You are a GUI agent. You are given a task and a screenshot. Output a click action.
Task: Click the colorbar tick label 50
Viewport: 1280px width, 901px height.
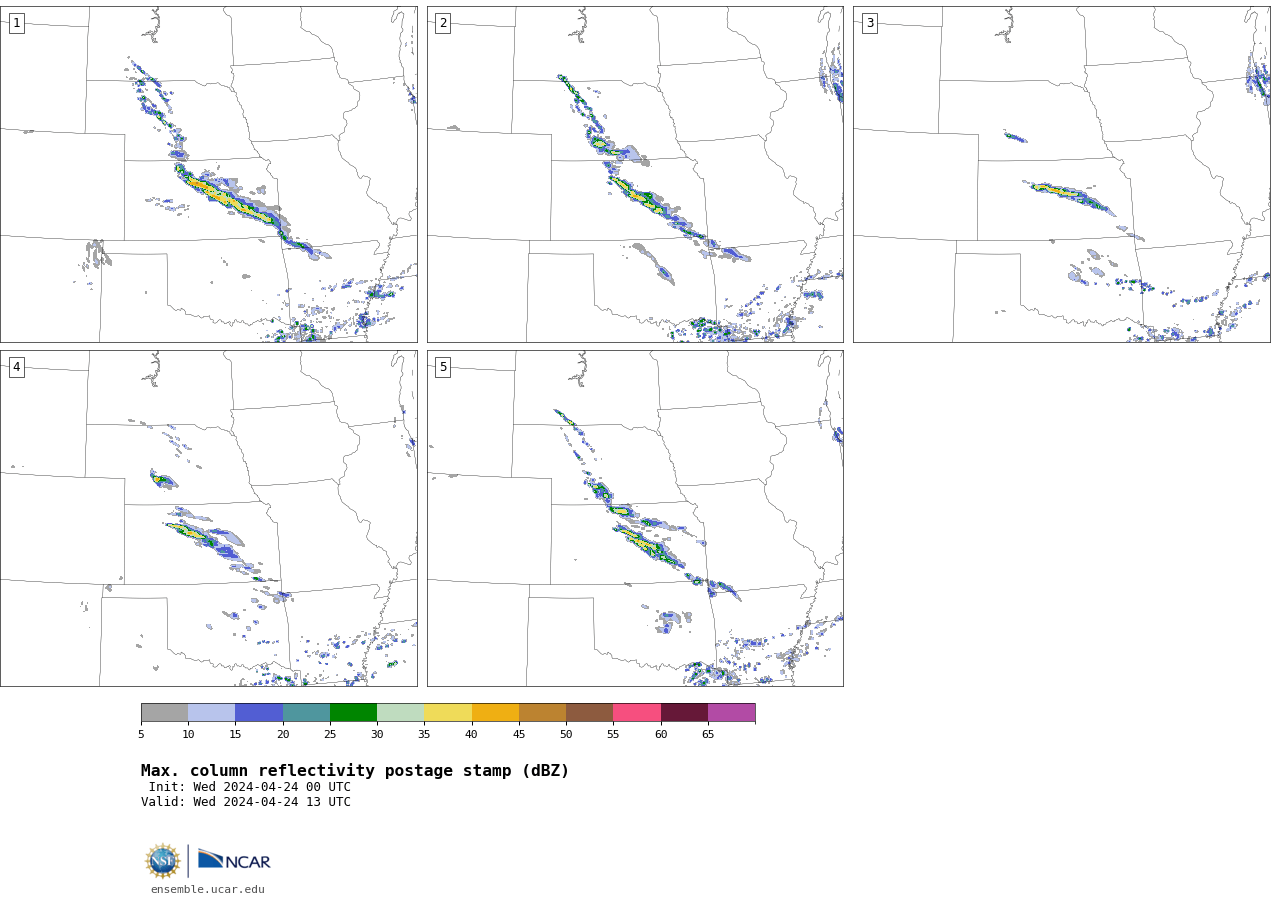(566, 734)
